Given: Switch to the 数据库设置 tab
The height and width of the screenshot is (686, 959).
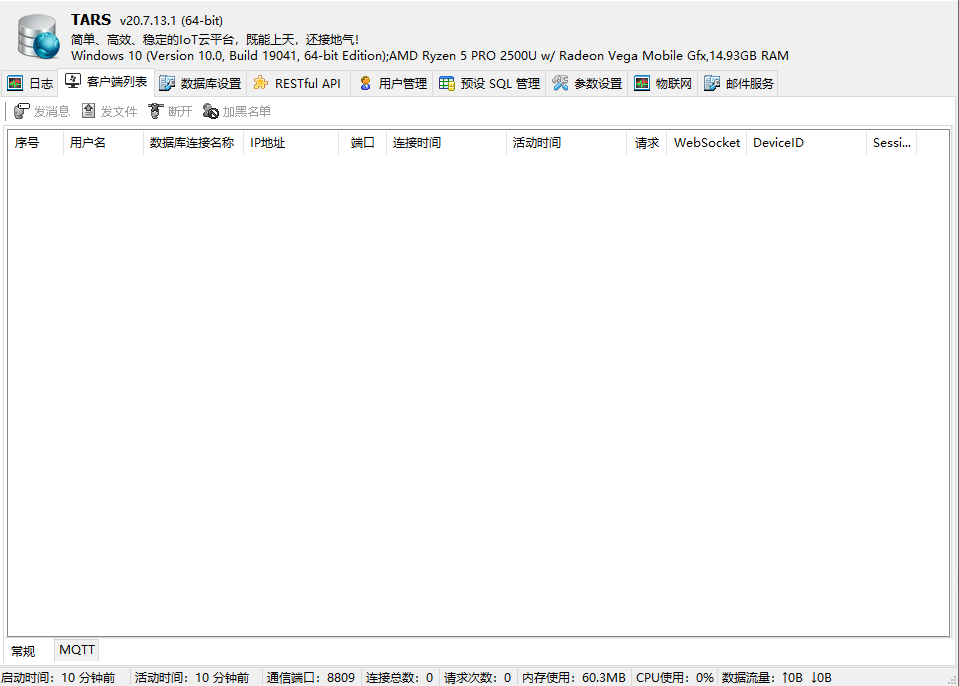Looking at the screenshot, I should [x=201, y=83].
